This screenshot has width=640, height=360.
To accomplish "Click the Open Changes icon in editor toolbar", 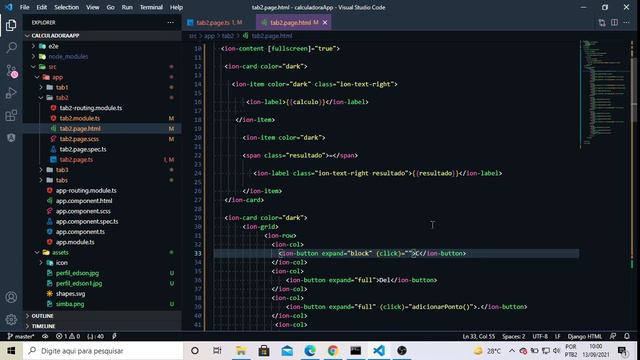I will coord(602,22).
